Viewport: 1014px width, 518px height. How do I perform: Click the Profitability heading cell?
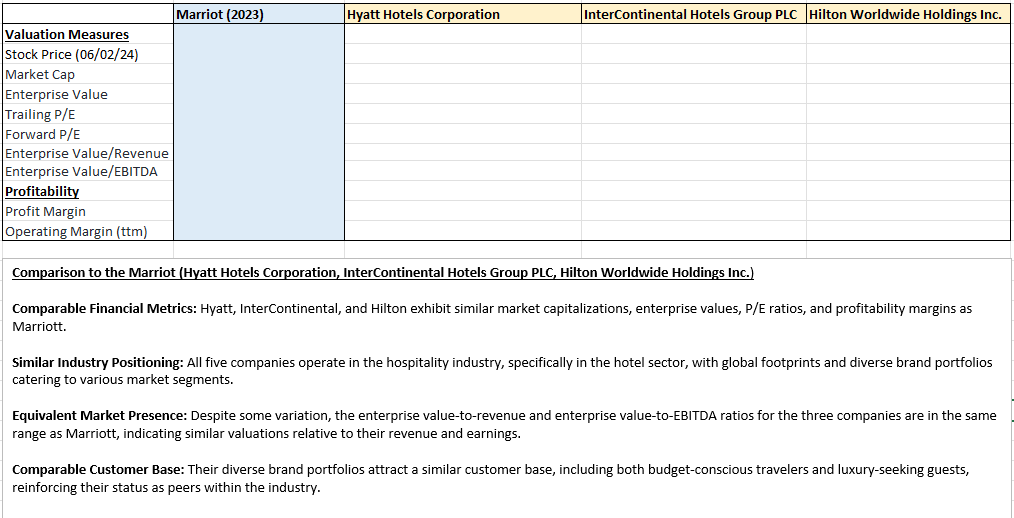88,191
